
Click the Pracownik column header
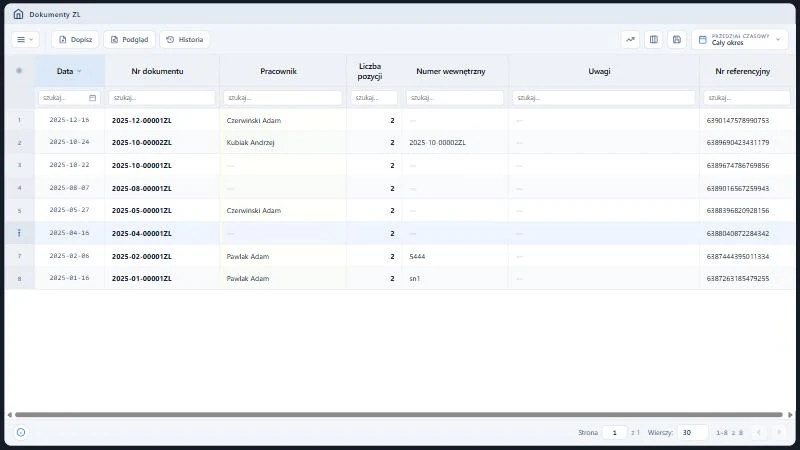(x=278, y=71)
